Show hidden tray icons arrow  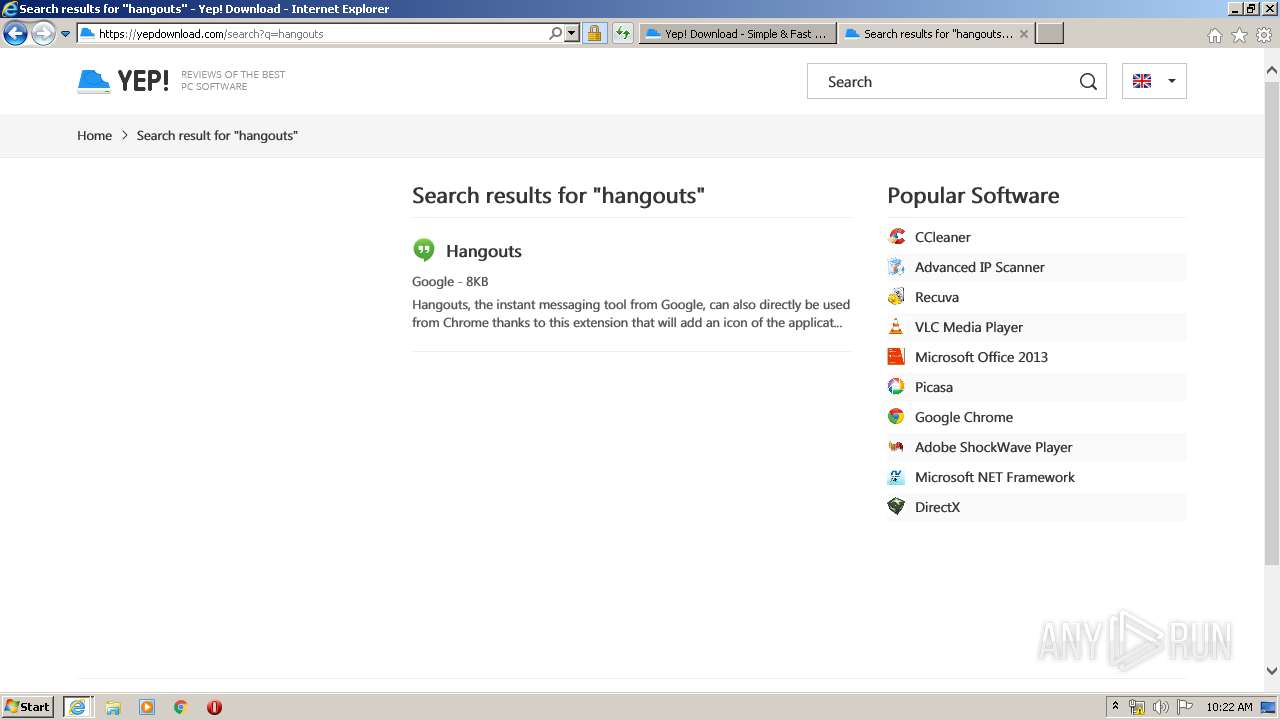pyautogui.click(x=1115, y=707)
